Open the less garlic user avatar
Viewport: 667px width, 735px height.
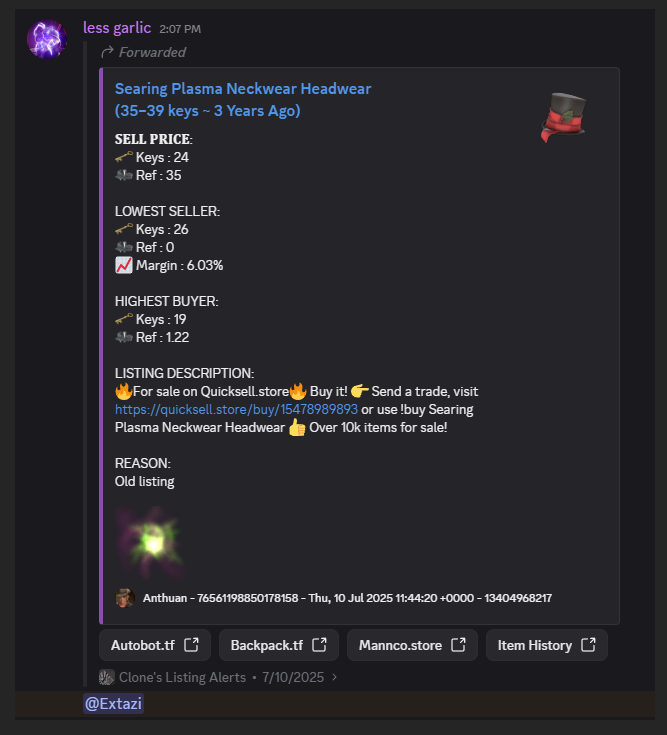click(x=47, y=39)
